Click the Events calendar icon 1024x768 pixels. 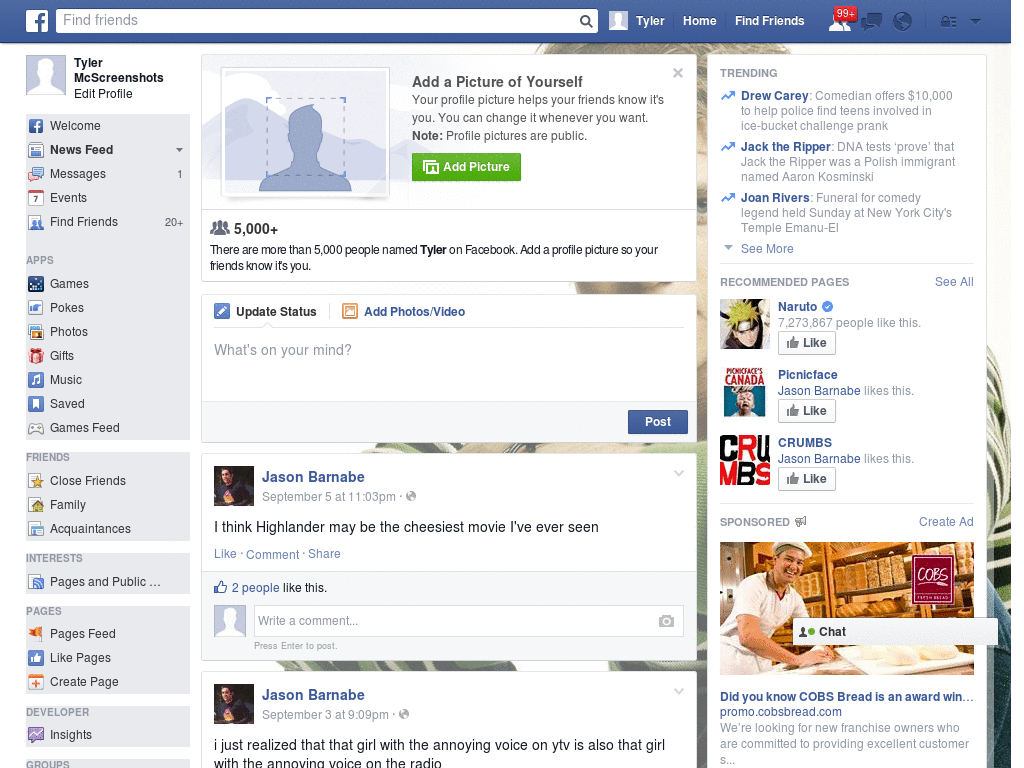36,198
